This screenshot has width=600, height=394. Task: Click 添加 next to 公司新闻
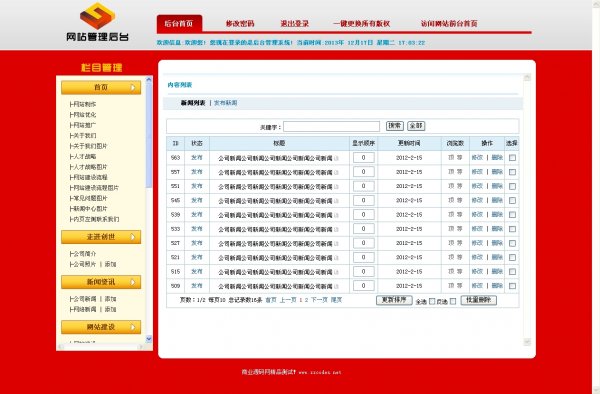pos(110,299)
